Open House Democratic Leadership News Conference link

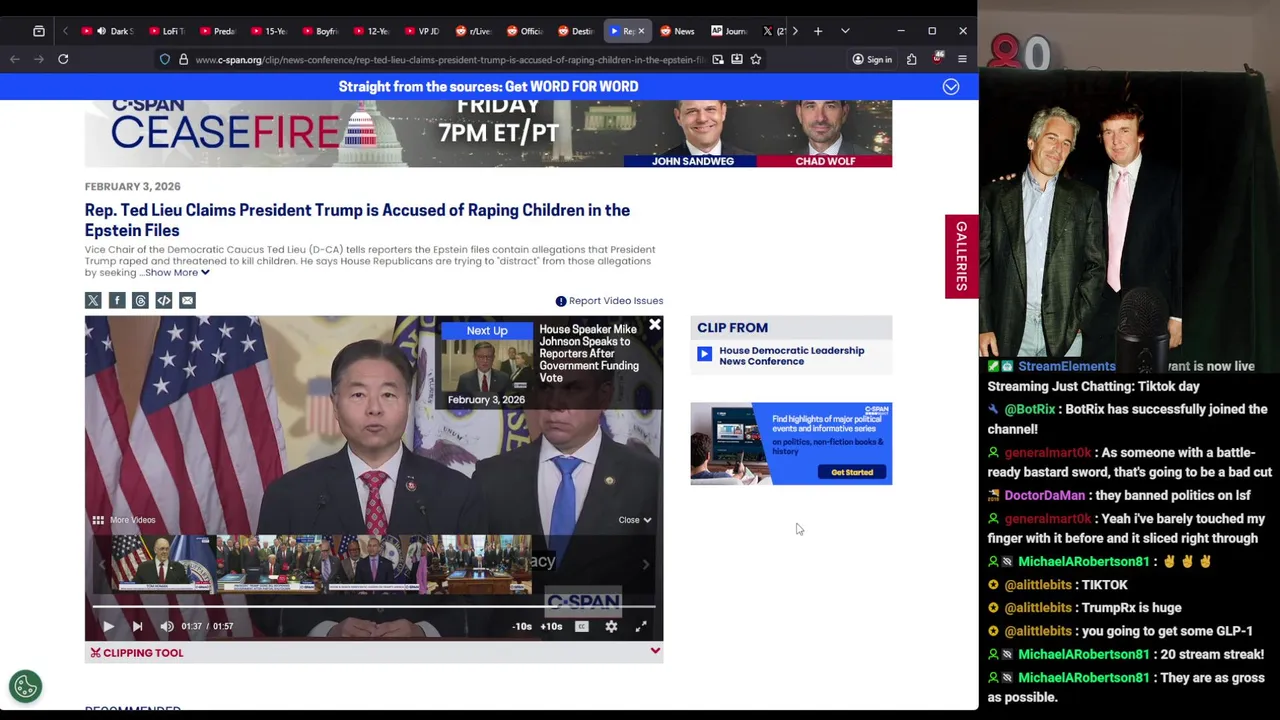point(791,356)
